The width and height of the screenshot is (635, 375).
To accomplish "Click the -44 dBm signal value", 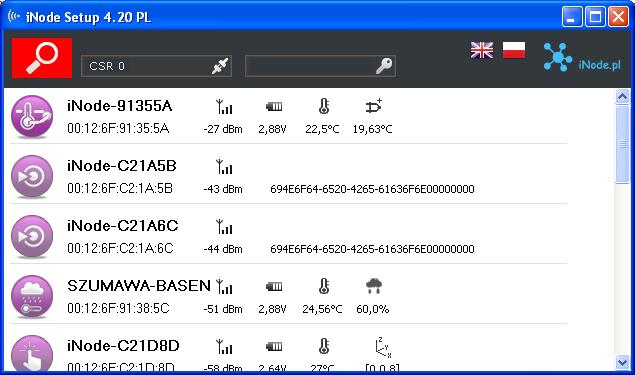I will pyautogui.click(x=223, y=249).
